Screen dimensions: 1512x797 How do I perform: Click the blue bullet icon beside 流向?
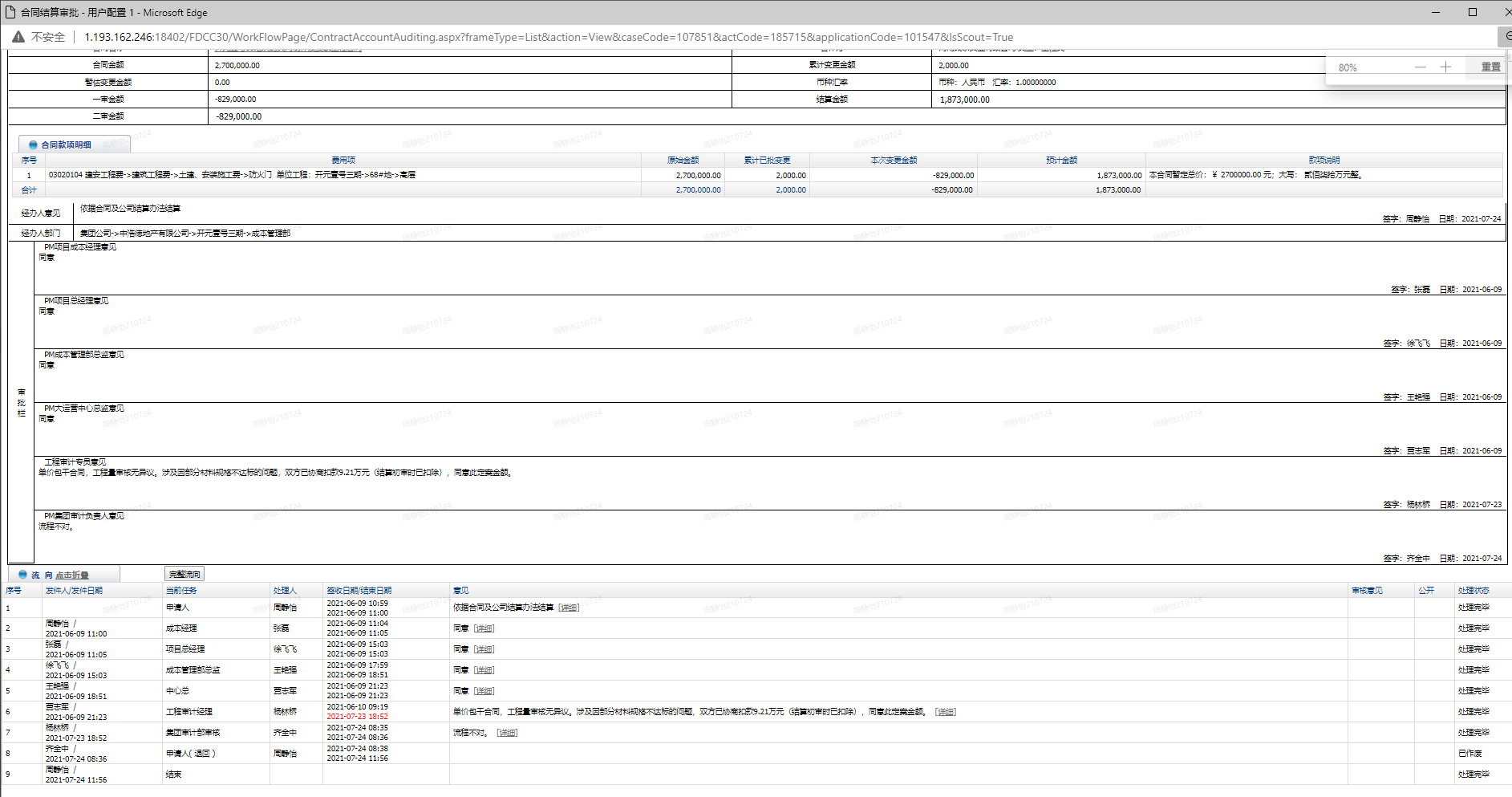pyautogui.click(x=22, y=575)
